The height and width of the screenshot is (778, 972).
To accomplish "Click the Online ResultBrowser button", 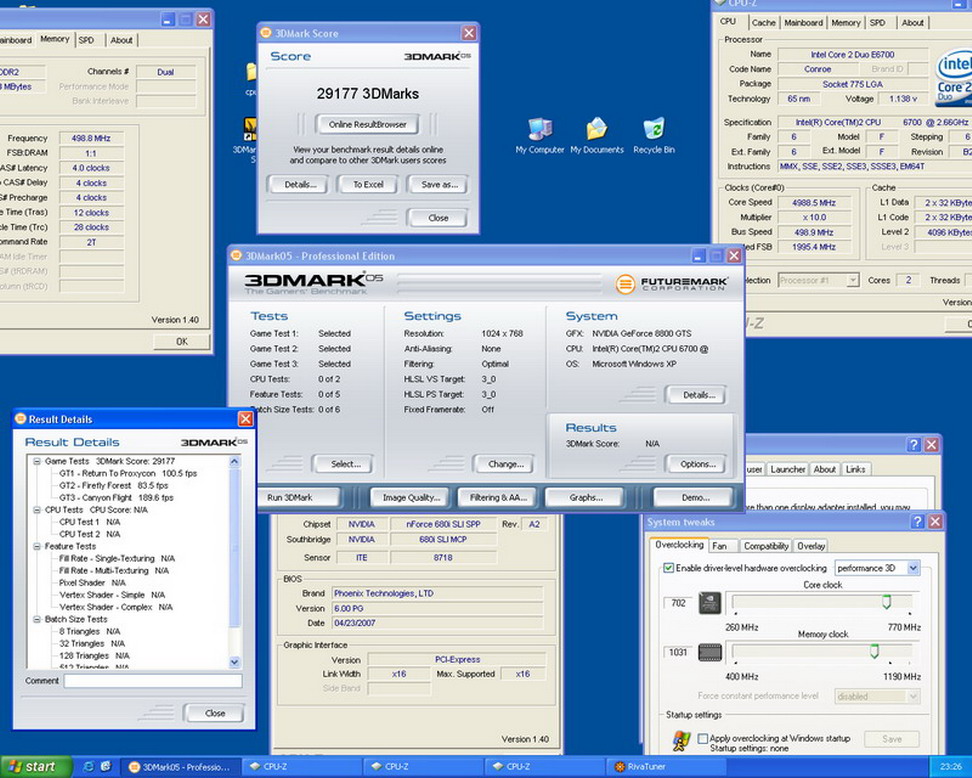I will click(367, 125).
